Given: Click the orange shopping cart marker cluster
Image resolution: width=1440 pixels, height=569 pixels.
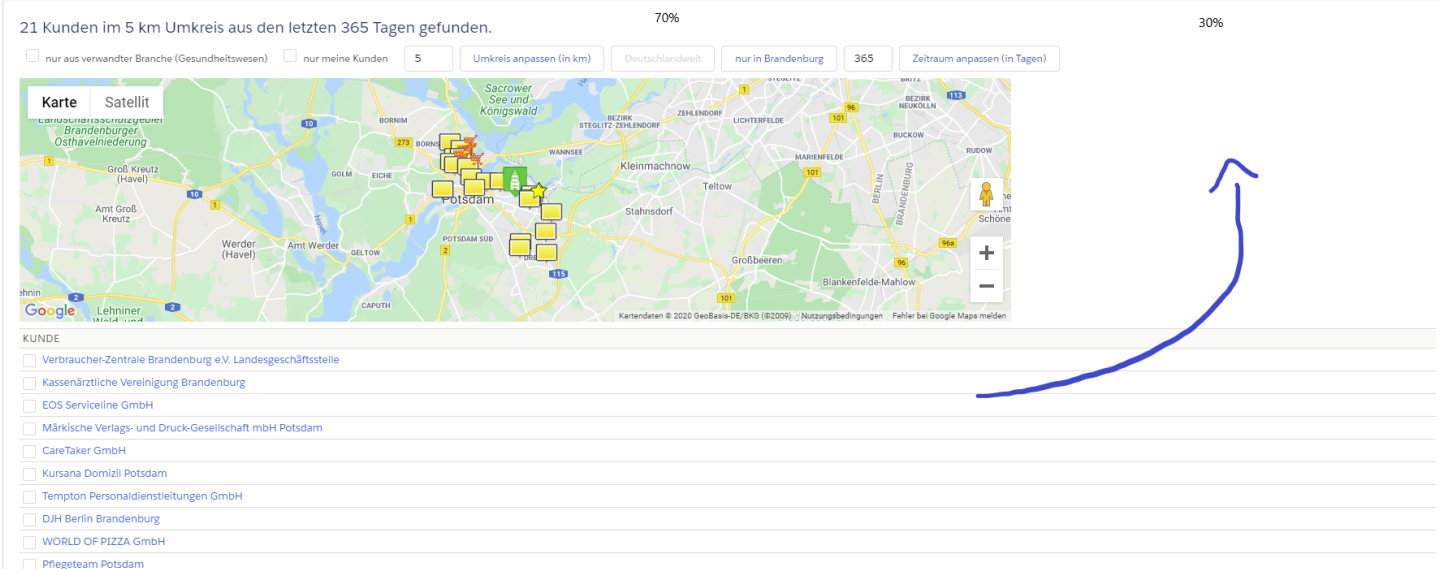Looking at the screenshot, I should point(466,153).
